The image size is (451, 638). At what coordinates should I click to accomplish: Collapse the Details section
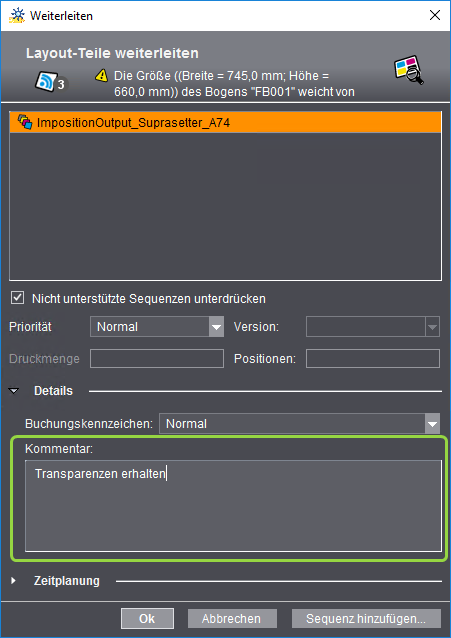point(14,391)
